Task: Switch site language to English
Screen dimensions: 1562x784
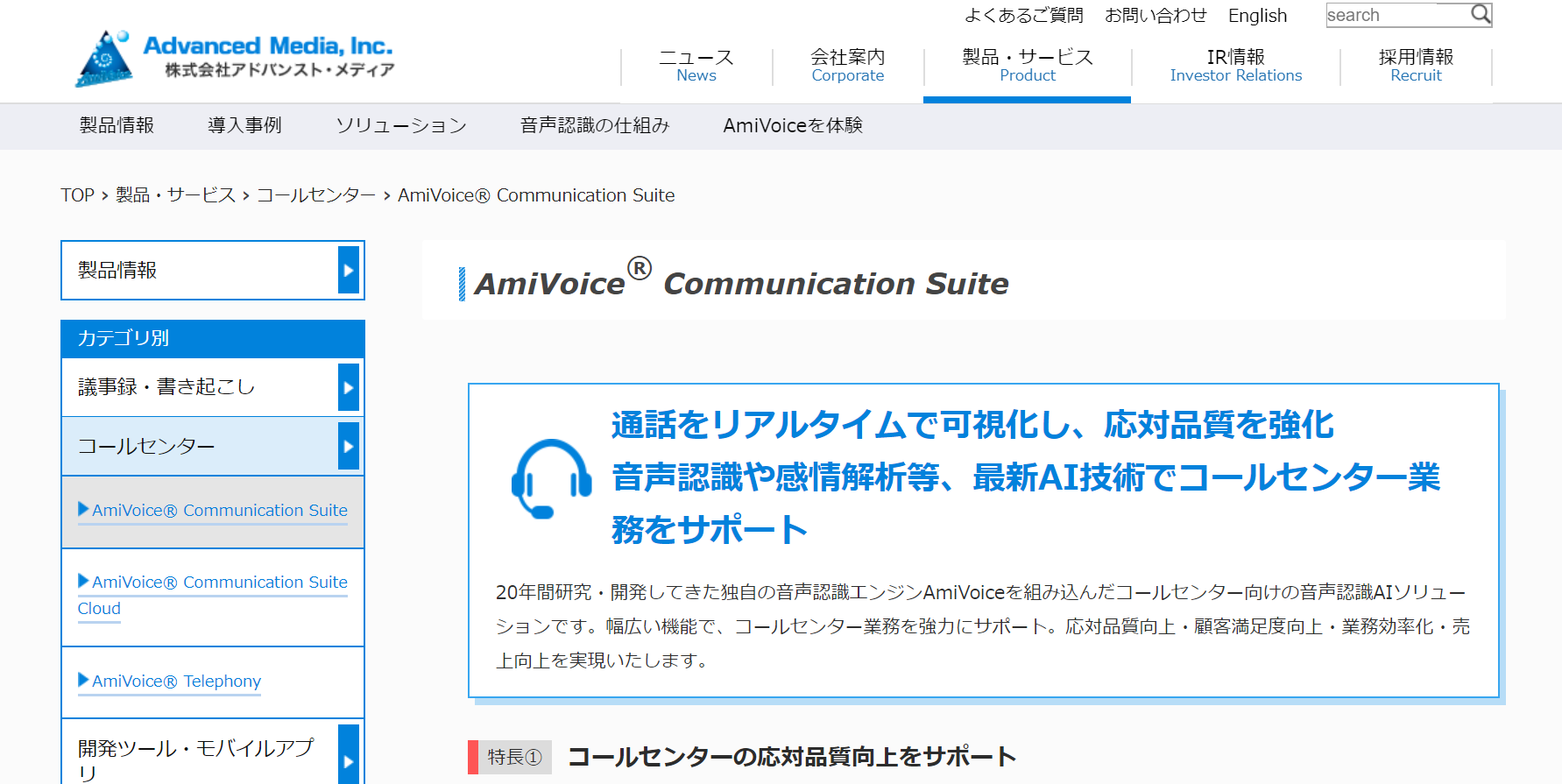Action: [1257, 16]
